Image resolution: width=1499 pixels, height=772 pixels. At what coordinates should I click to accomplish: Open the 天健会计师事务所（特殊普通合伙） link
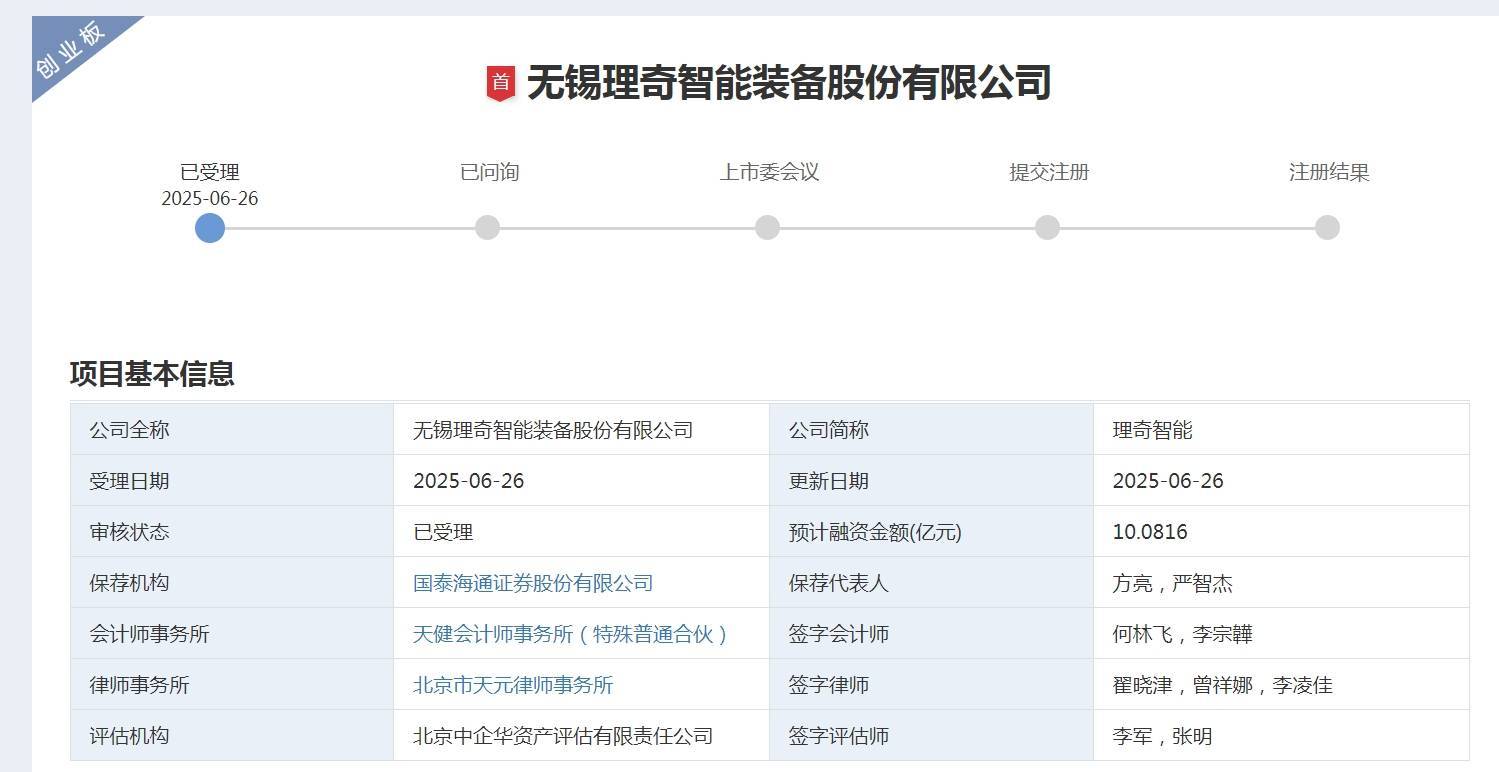pyautogui.click(x=572, y=634)
